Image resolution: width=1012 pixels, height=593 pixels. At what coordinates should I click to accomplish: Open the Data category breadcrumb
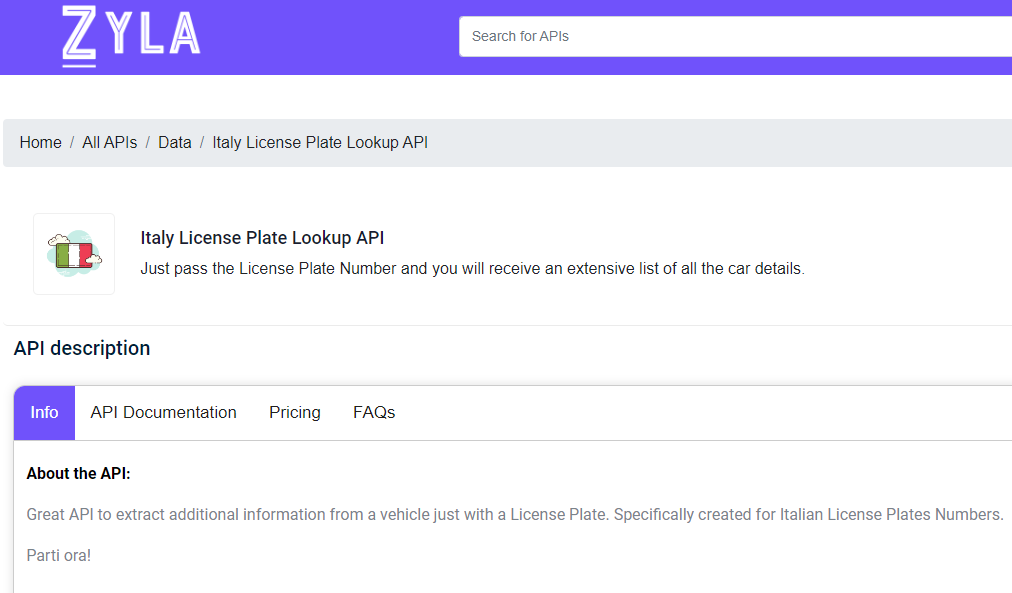coord(175,143)
